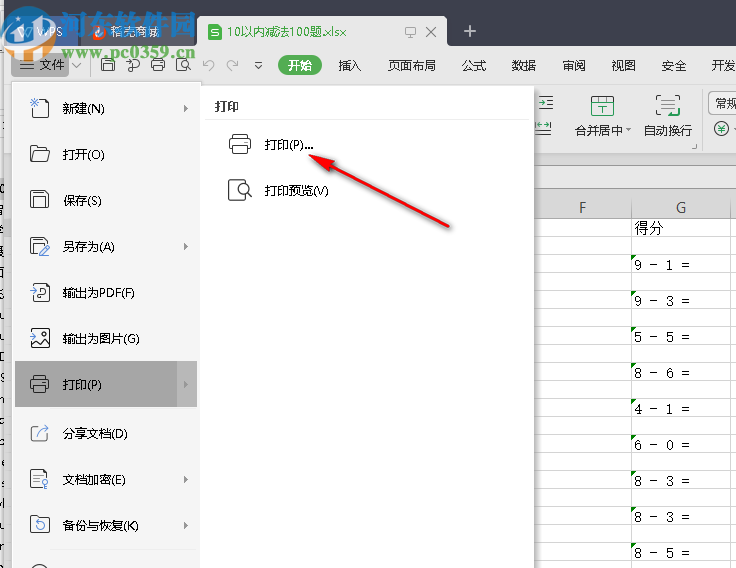Image resolution: width=736 pixels, height=568 pixels.
Task: Choose 另存为(A) in the file menu
Action: (106, 246)
